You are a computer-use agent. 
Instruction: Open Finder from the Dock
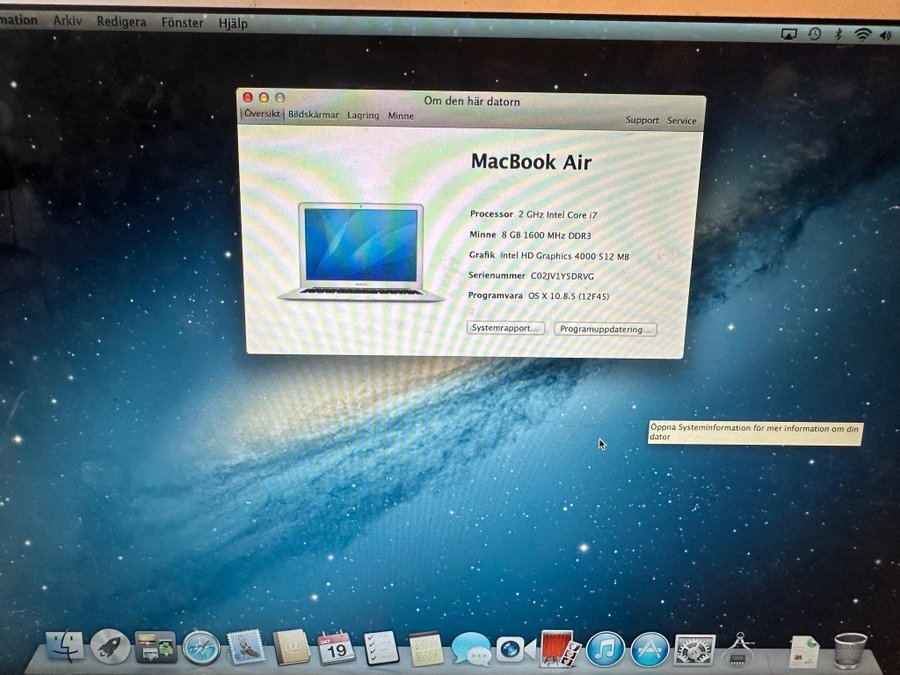(x=66, y=647)
